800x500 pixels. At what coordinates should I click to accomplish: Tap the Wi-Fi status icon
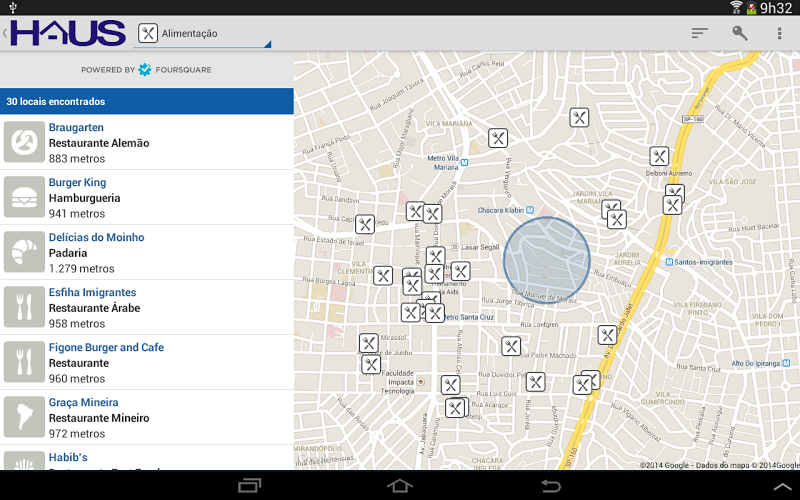(736, 7)
